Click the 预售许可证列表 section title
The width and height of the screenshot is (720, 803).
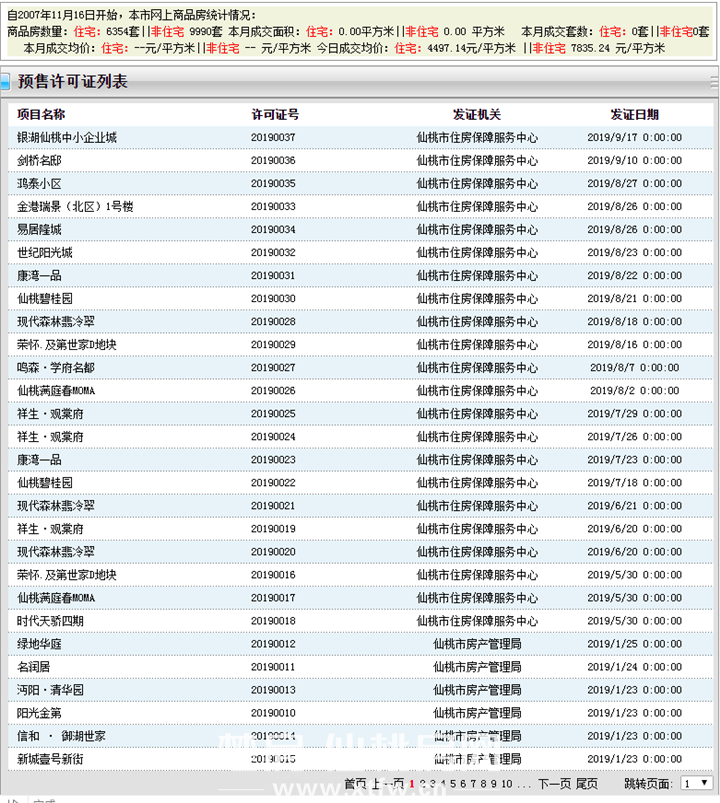73,81
